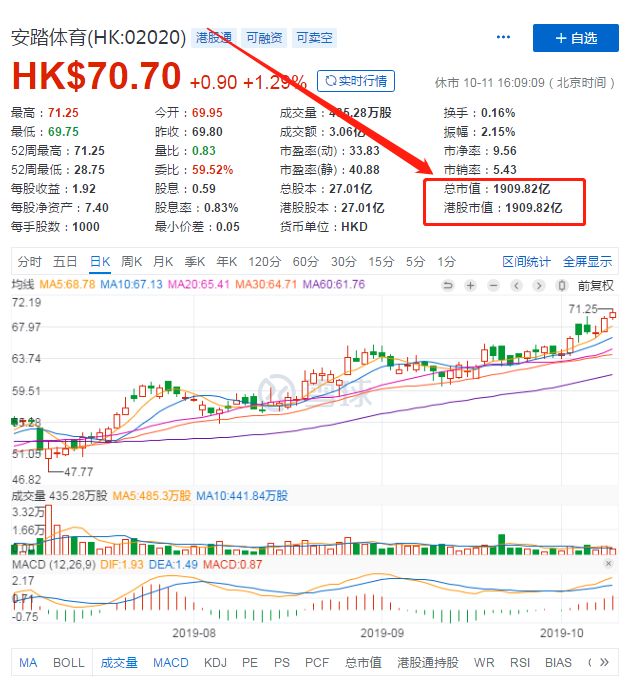
Task: Toggle the MA indicator
Action: 28,663
